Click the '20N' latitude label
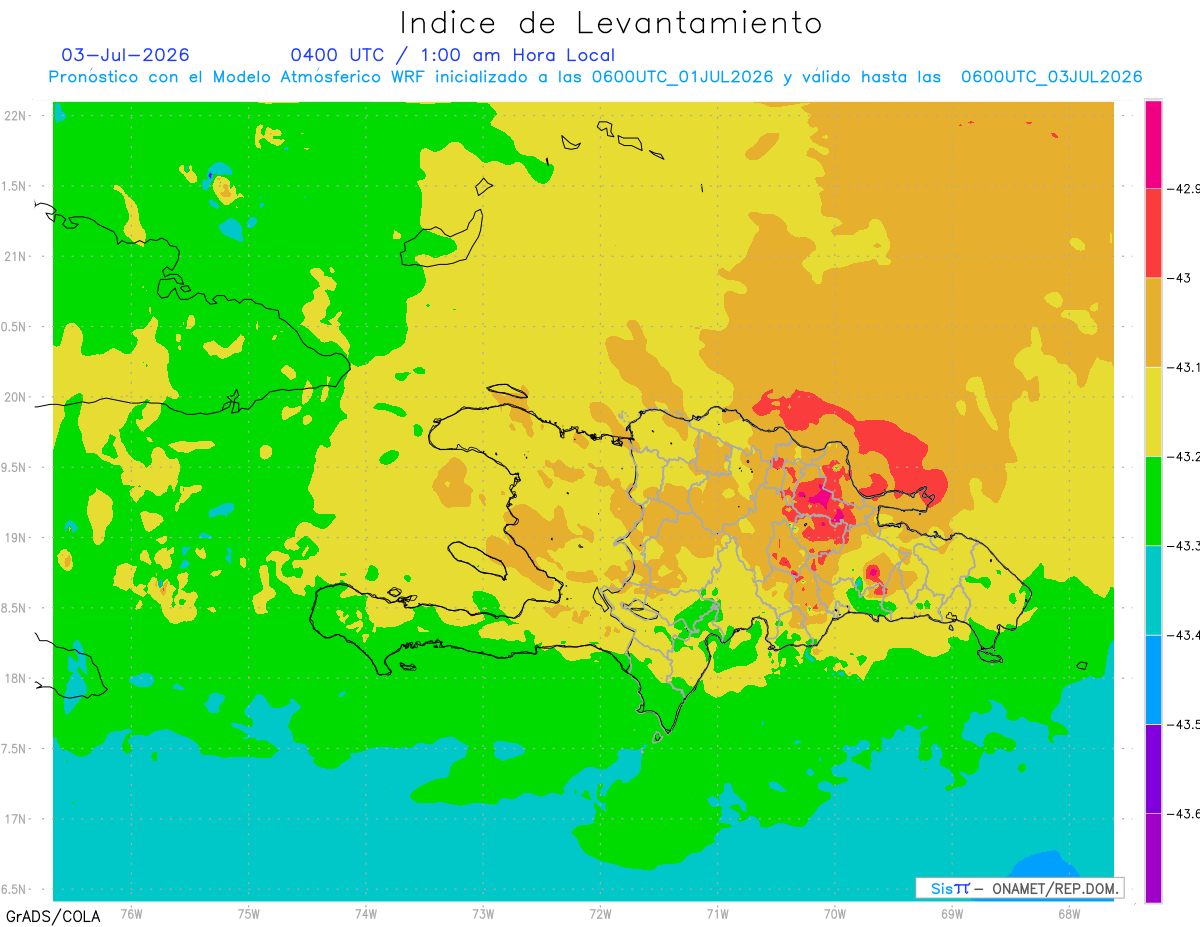 17,397
